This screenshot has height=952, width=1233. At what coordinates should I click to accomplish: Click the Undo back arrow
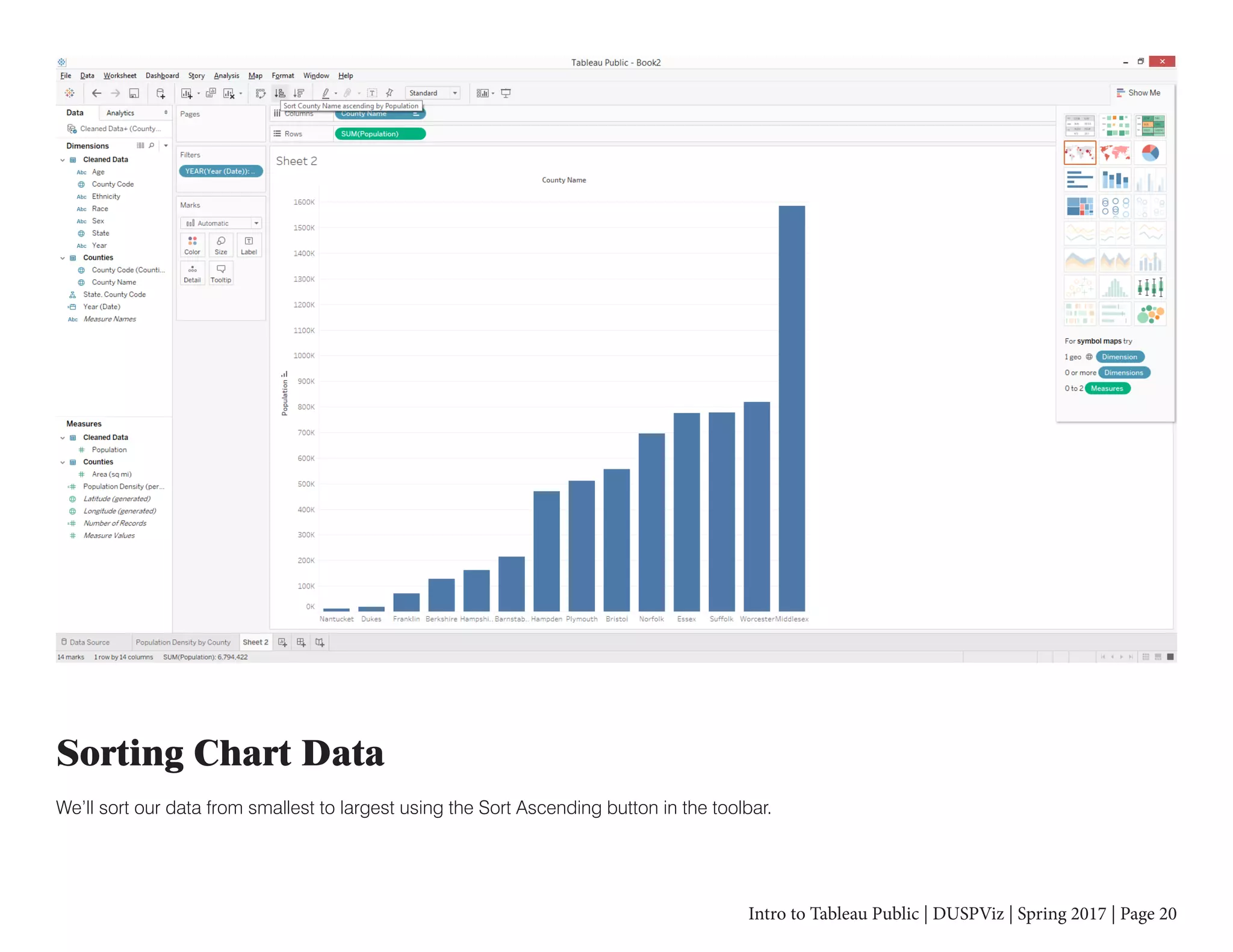[x=96, y=93]
